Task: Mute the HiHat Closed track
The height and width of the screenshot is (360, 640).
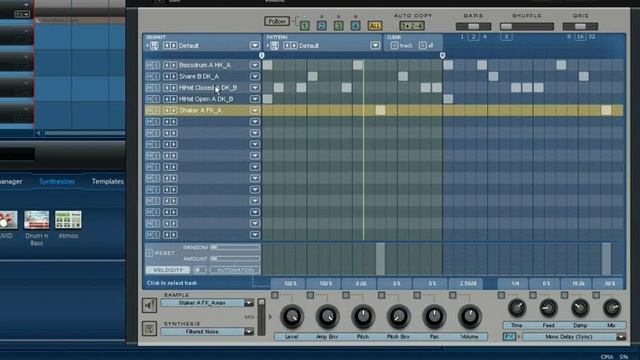Action: coord(149,88)
